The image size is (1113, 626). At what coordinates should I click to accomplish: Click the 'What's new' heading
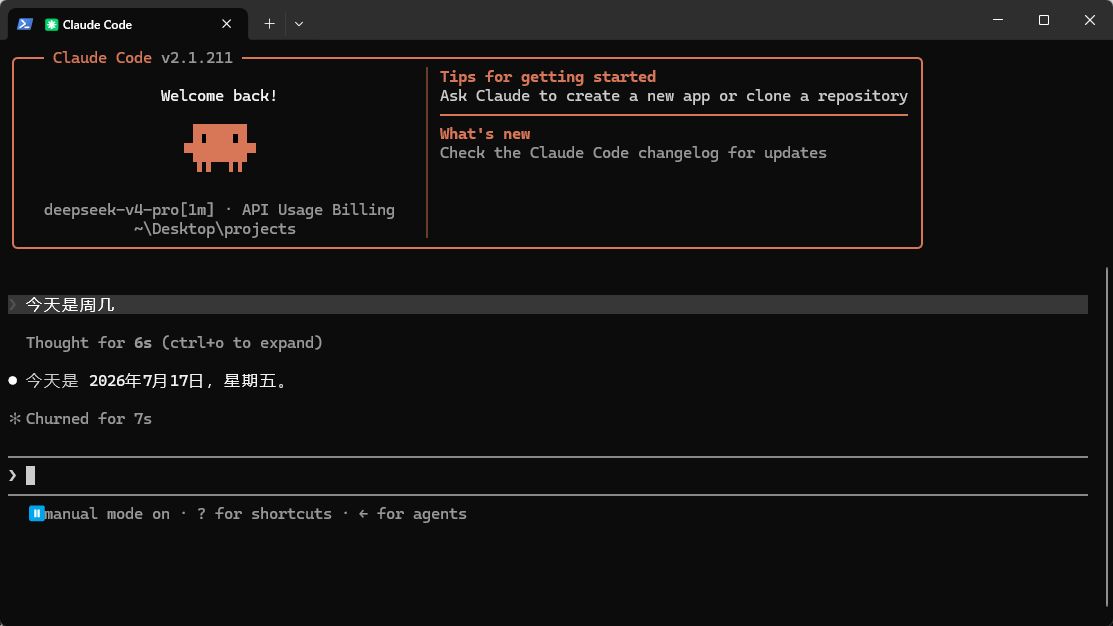(485, 133)
